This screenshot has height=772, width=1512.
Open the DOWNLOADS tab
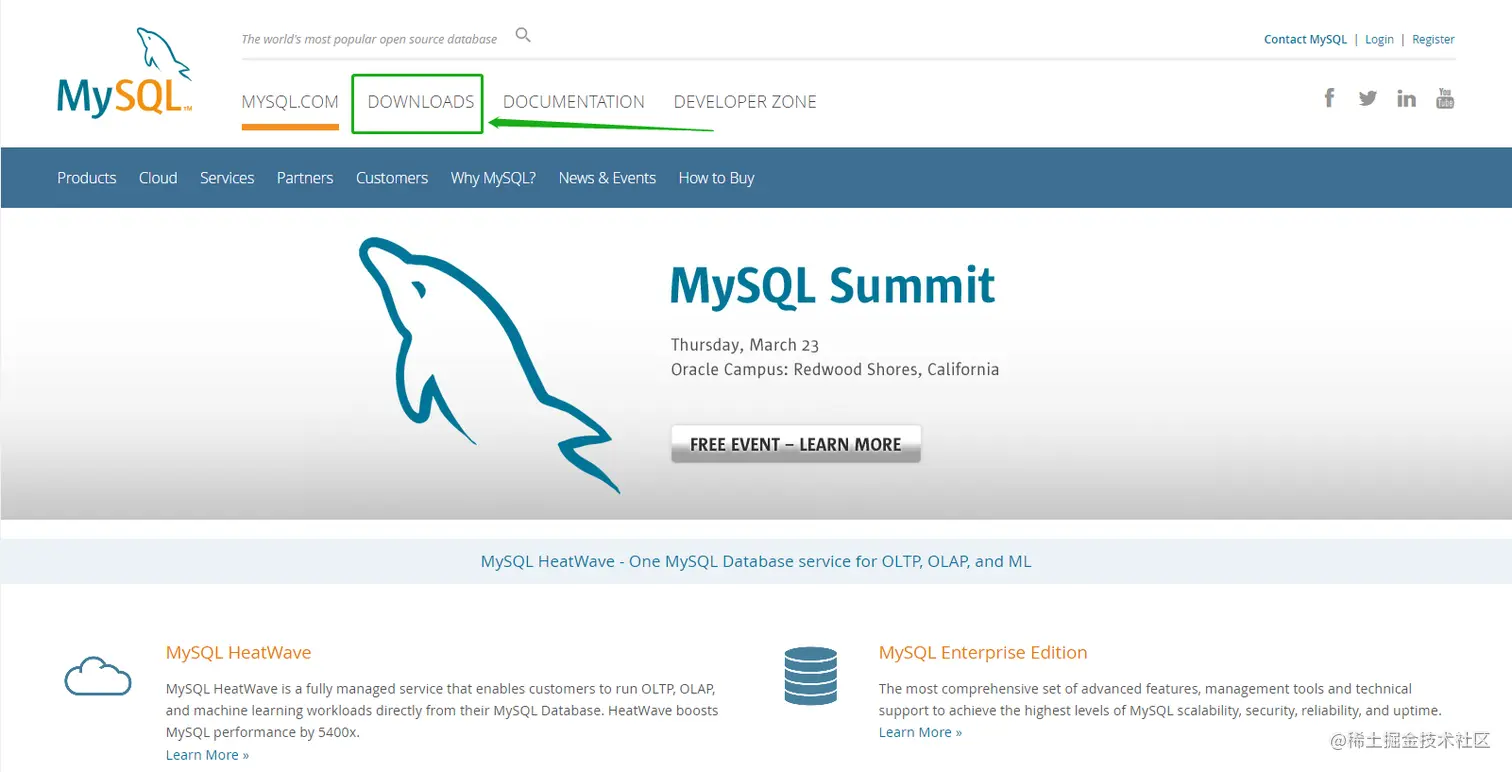coord(421,102)
